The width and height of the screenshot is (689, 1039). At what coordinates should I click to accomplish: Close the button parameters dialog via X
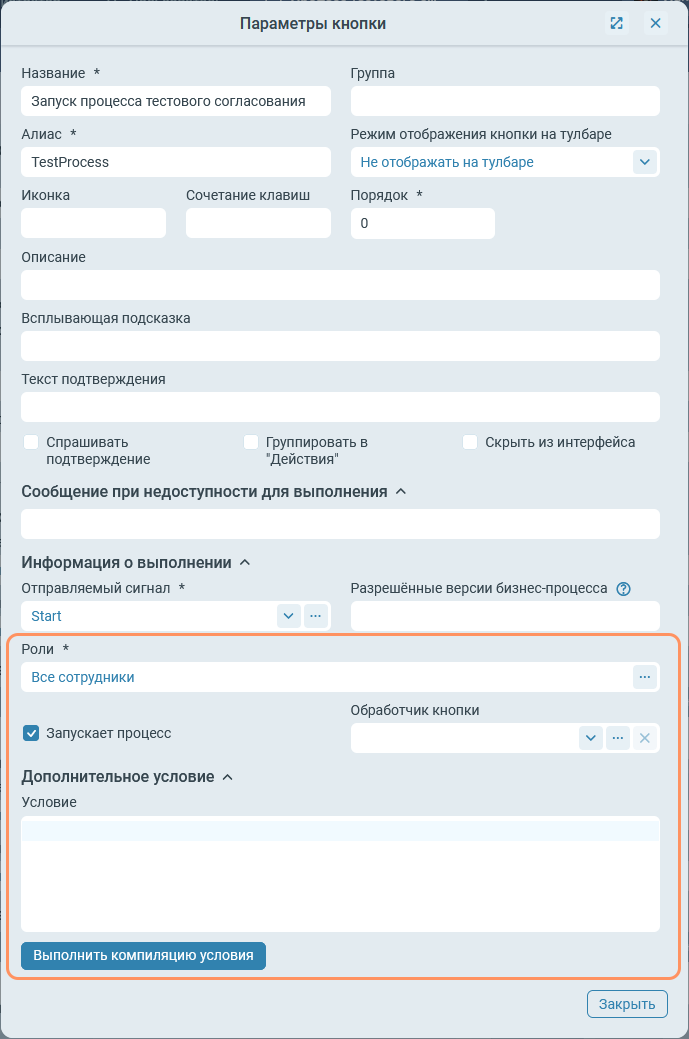pos(656,23)
